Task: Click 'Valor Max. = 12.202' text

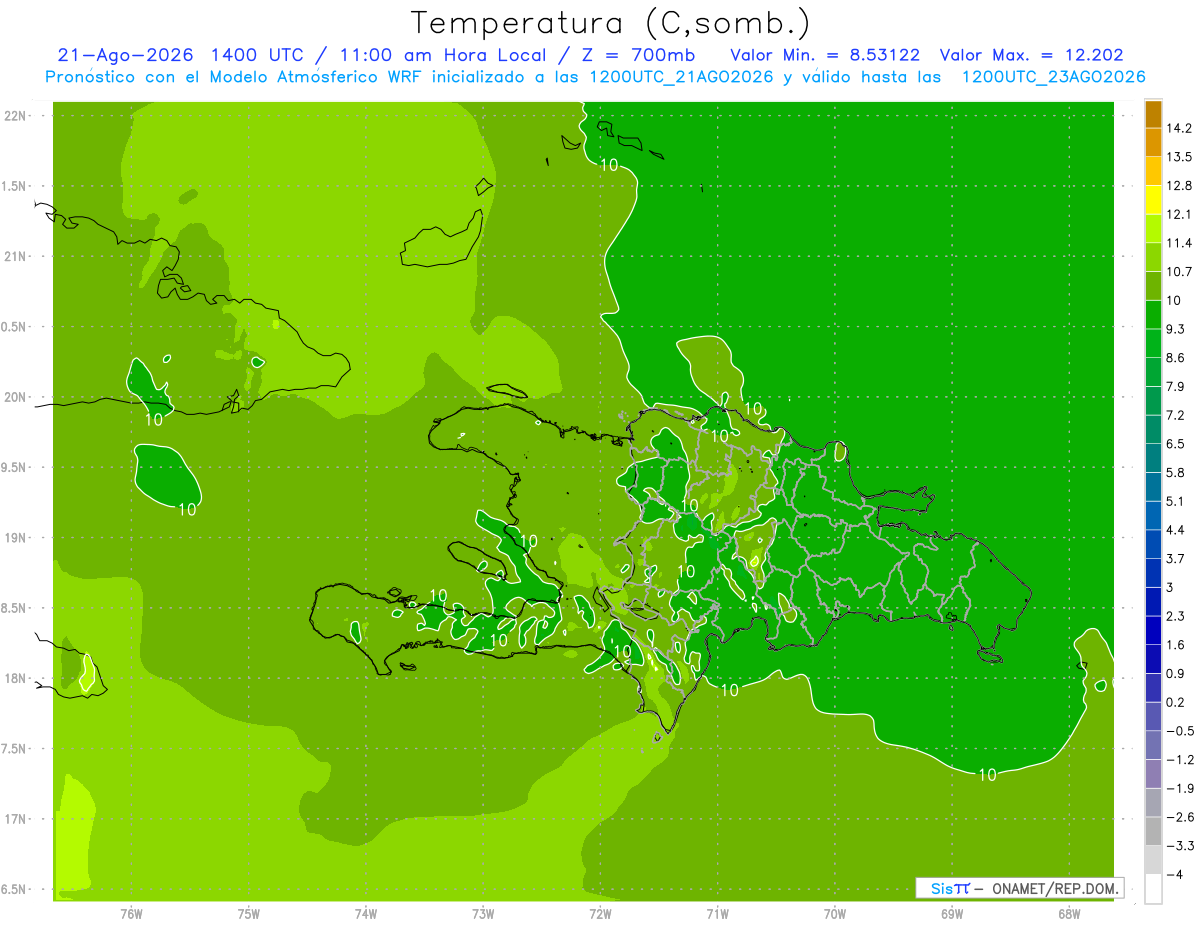Action: click(1032, 55)
